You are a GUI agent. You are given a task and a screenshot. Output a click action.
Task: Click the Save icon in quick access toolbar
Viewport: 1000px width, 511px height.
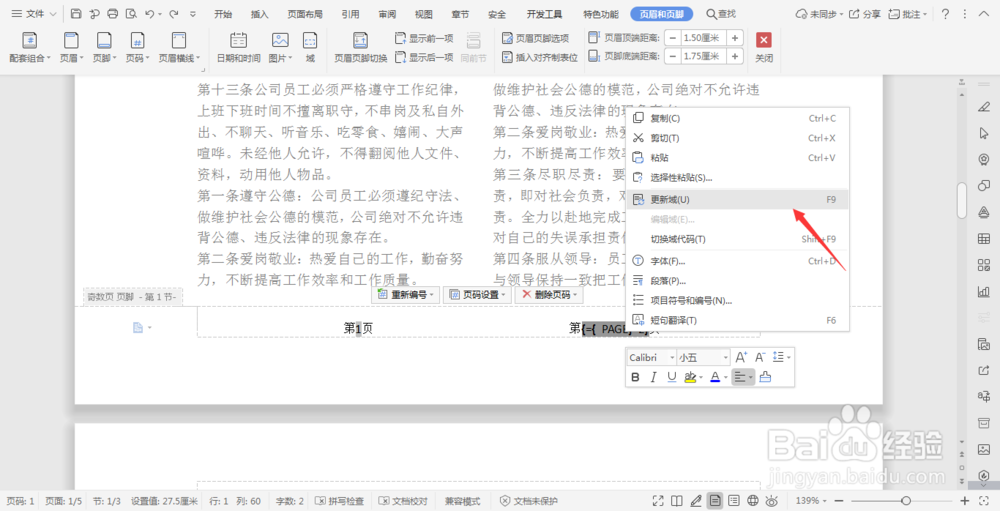click(x=76, y=13)
